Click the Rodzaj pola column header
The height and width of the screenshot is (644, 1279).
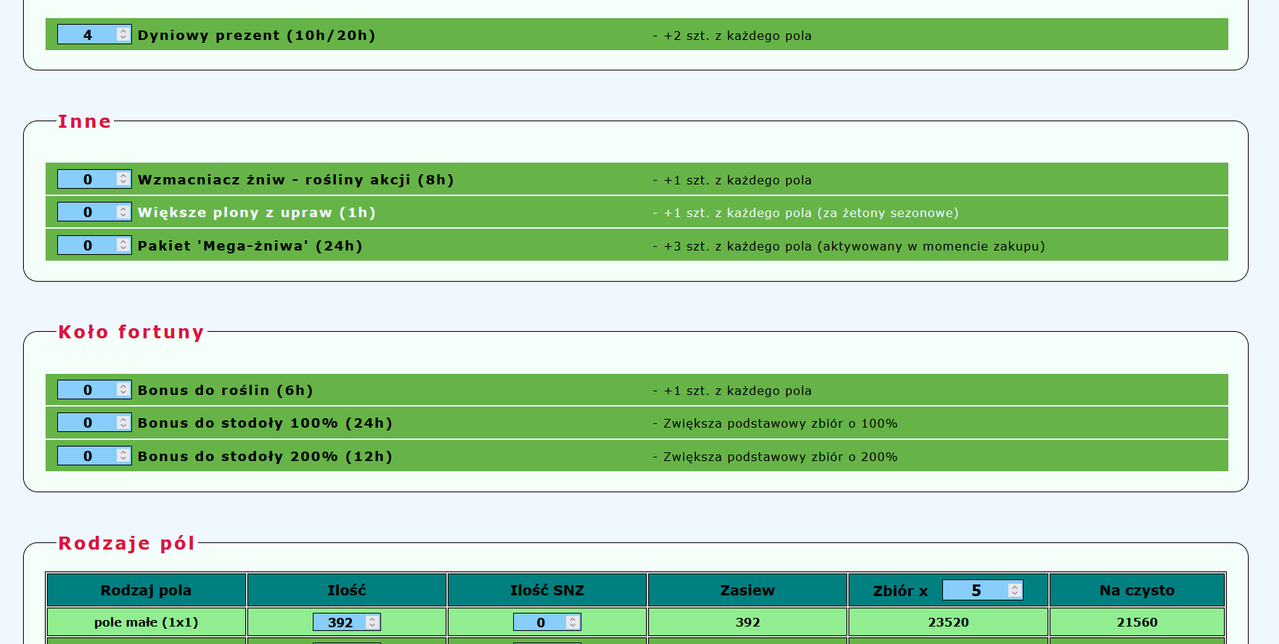pos(146,590)
